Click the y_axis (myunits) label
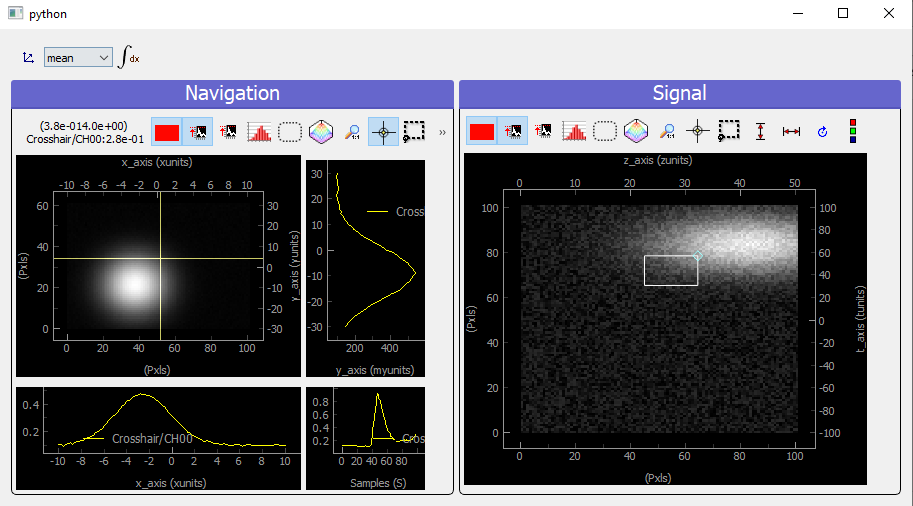Image resolution: width=913 pixels, height=506 pixels. coord(374,370)
